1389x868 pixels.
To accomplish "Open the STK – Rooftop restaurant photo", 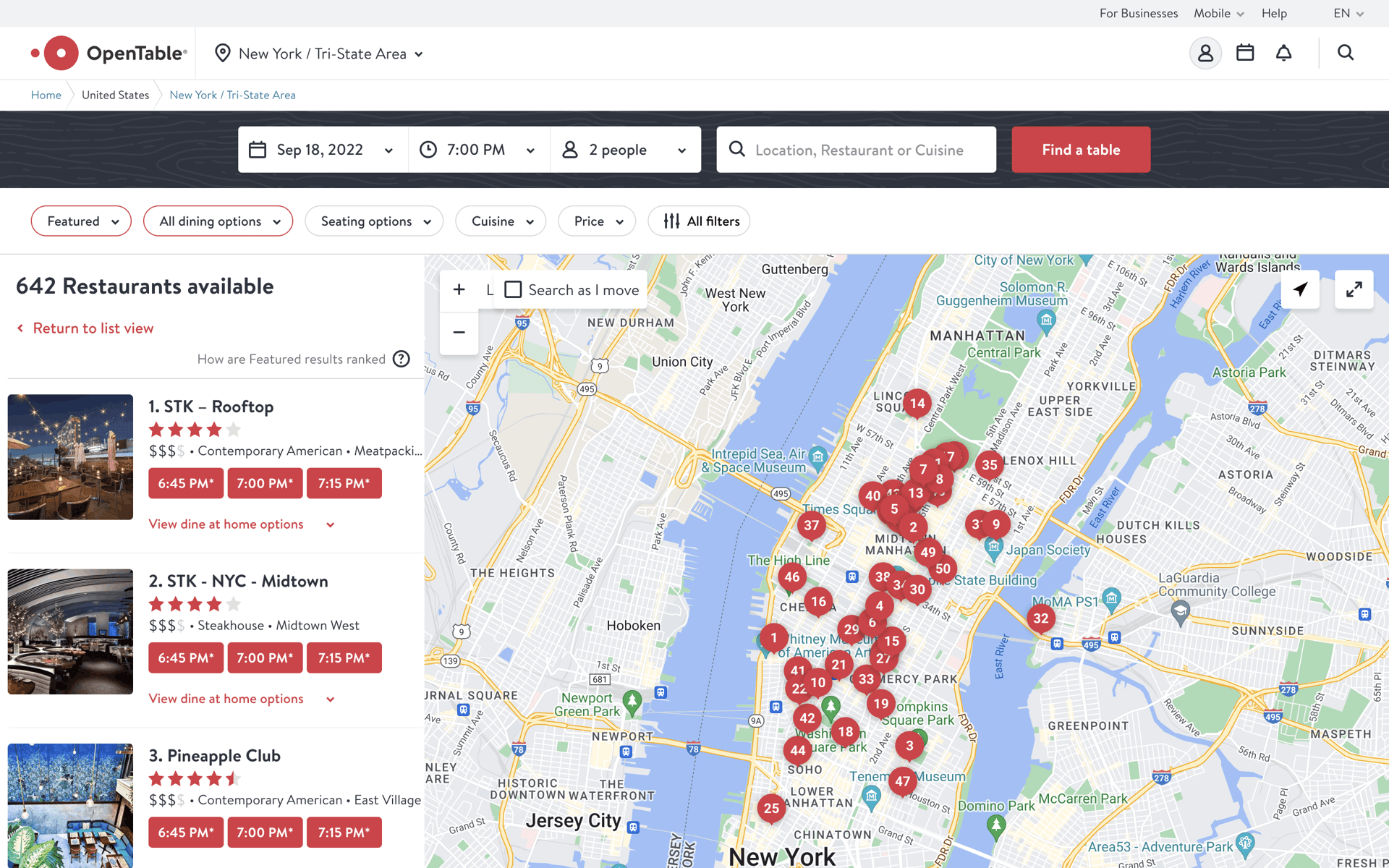I will click(70, 457).
